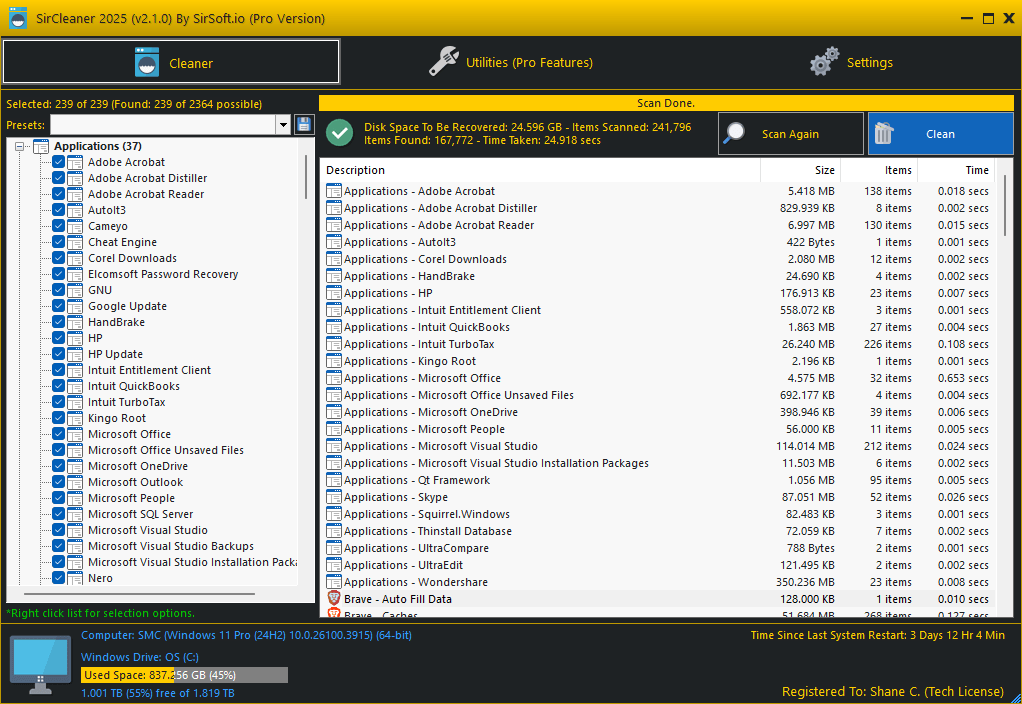Uncheck the AutoIt3 checkbox

(x=58, y=210)
